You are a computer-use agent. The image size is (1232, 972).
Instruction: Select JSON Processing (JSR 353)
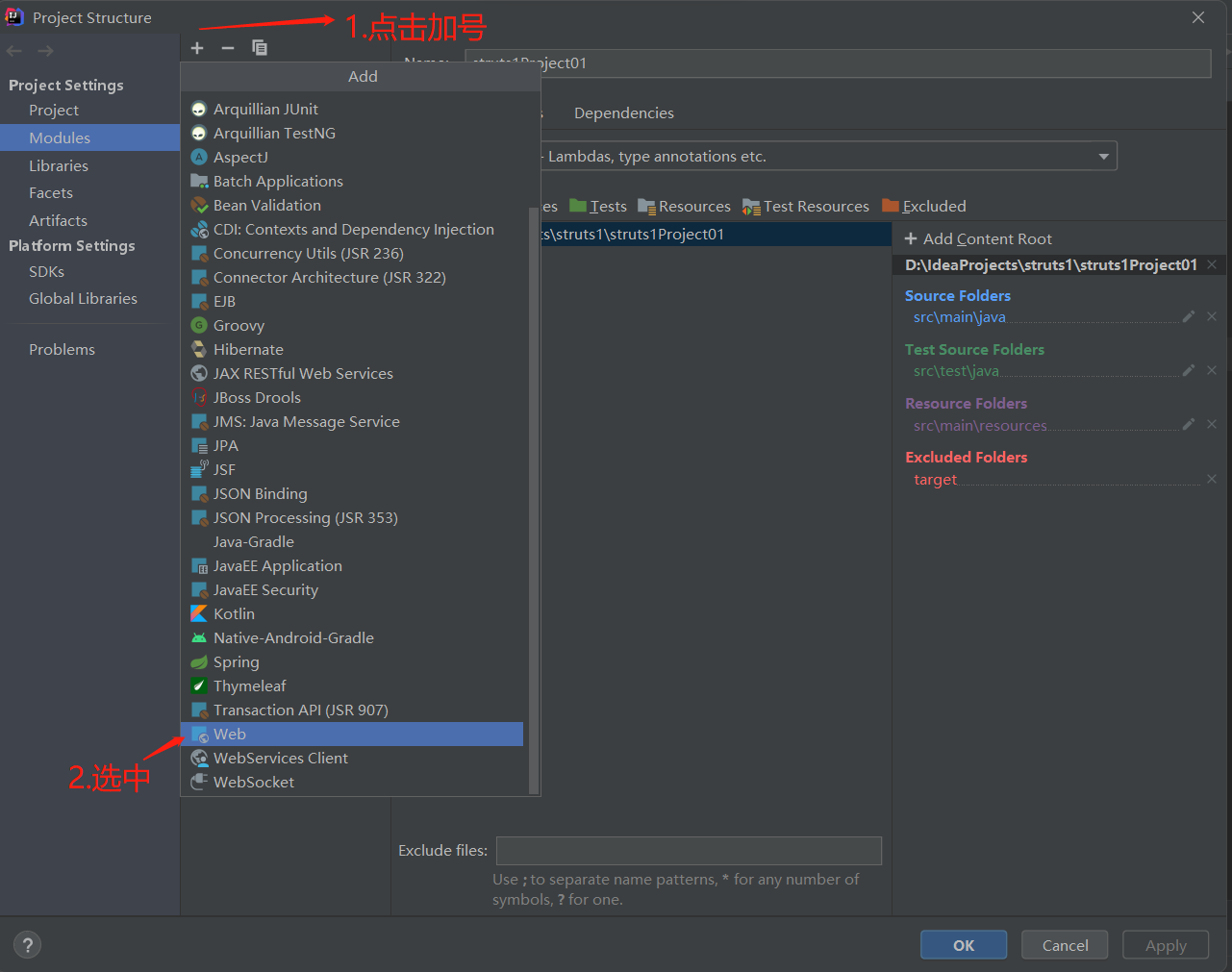point(352,518)
